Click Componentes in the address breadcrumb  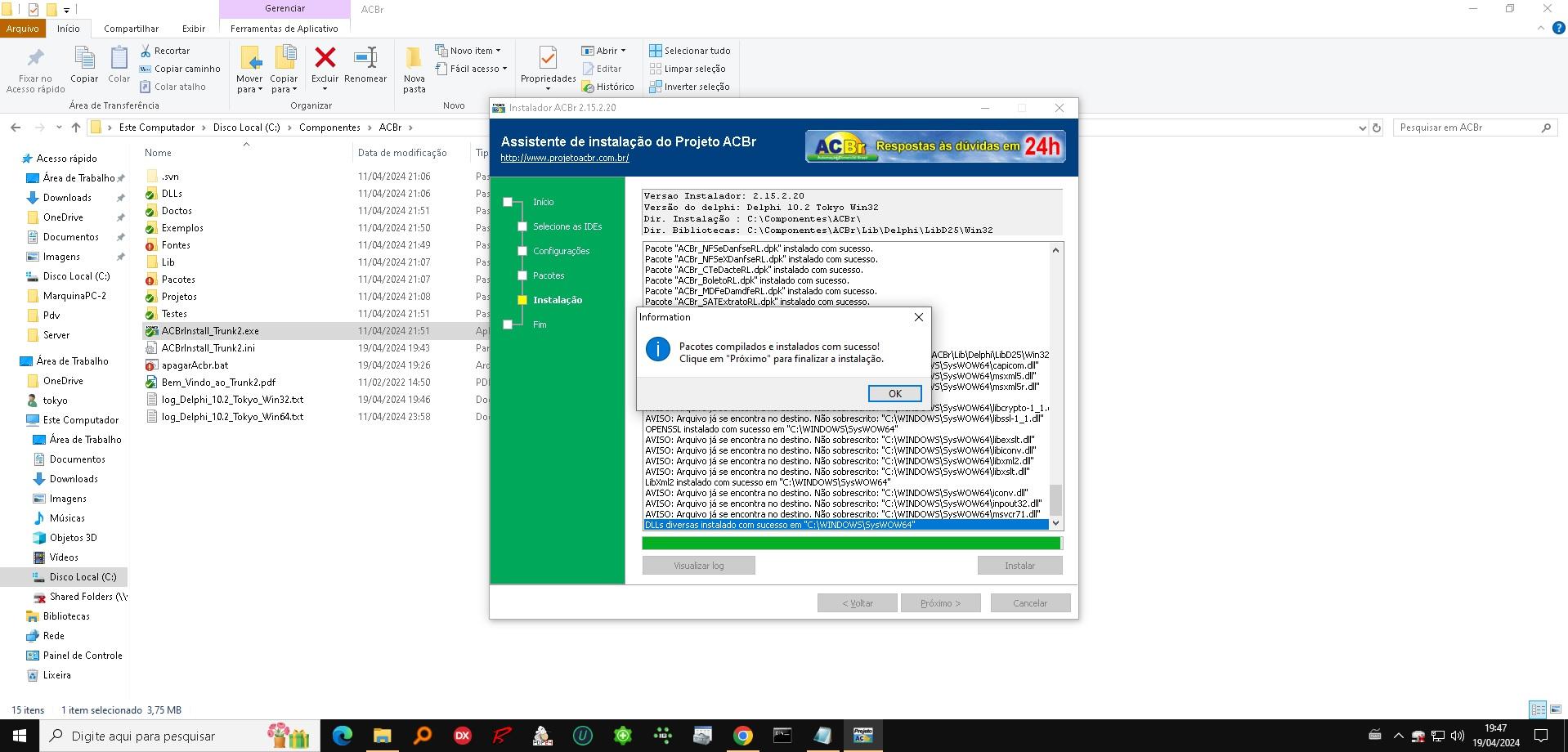point(329,128)
